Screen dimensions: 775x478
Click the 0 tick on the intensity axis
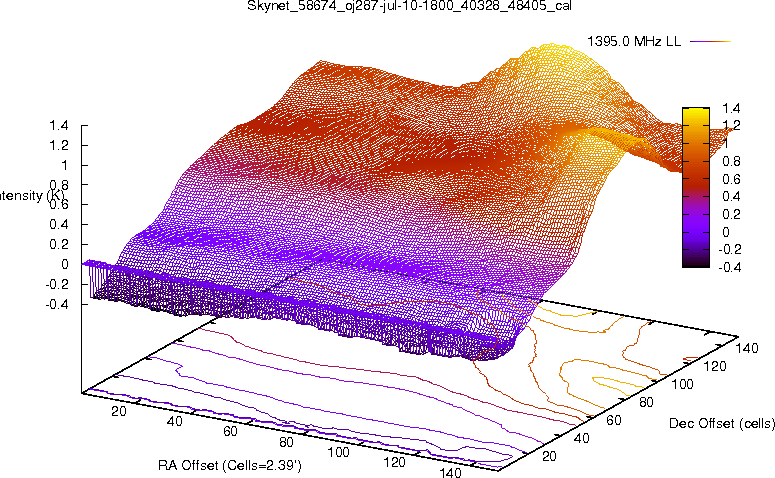coord(65,264)
